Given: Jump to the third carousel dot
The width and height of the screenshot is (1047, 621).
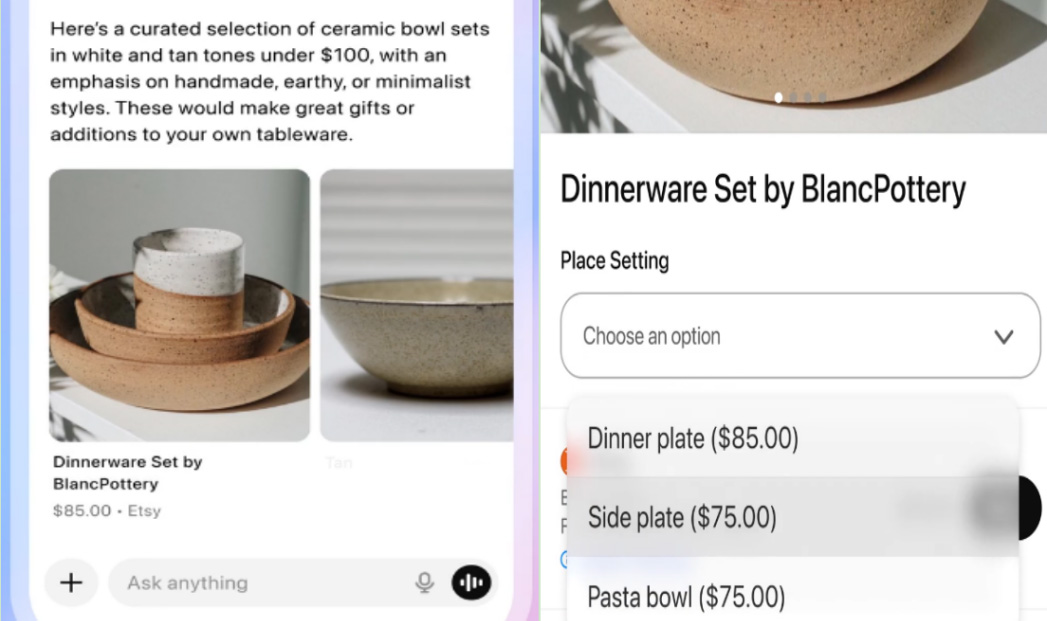Looking at the screenshot, I should tap(808, 98).
